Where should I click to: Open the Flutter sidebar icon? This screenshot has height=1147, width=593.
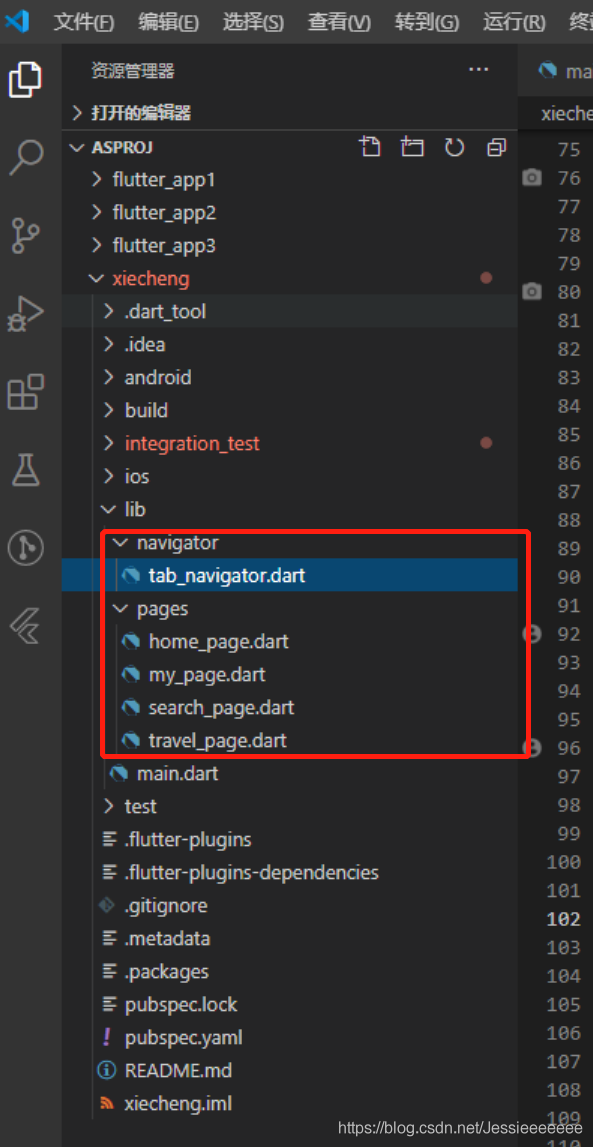click(26, 625)
